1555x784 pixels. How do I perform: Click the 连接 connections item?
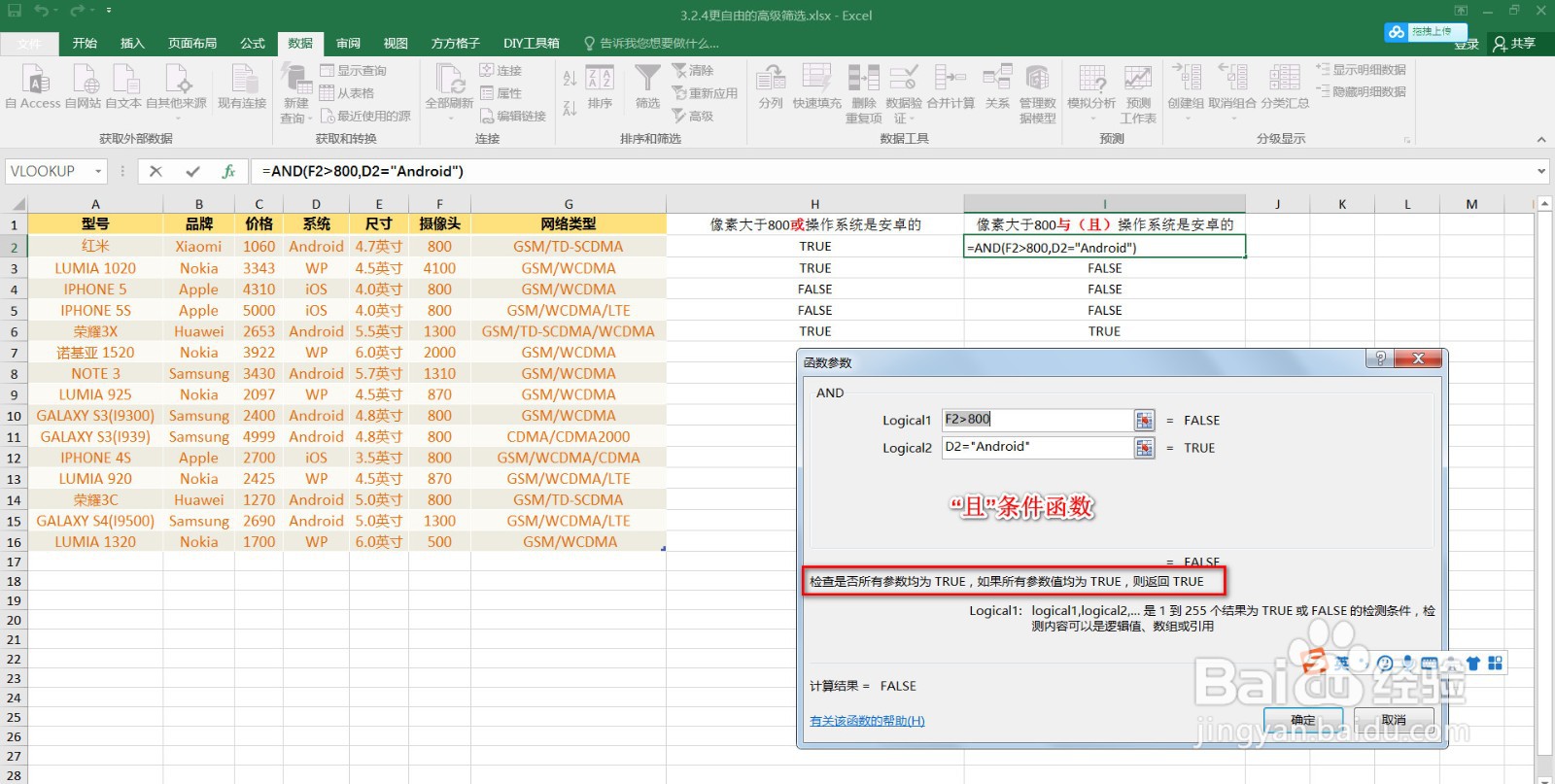tap(501, 70)
